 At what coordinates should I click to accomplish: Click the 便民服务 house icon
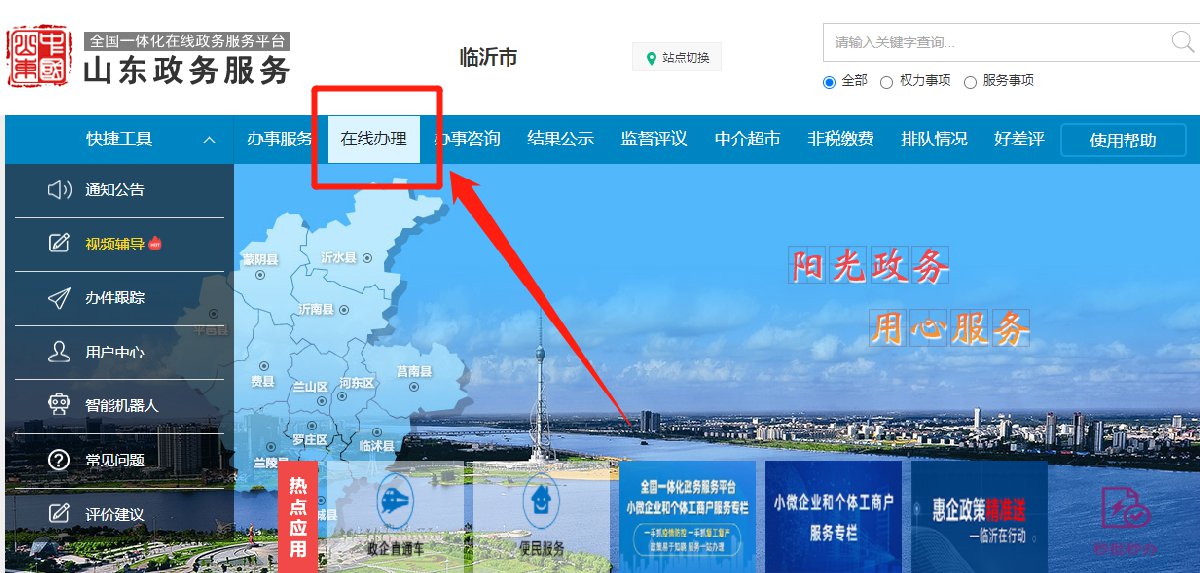[x=541, y=500]
